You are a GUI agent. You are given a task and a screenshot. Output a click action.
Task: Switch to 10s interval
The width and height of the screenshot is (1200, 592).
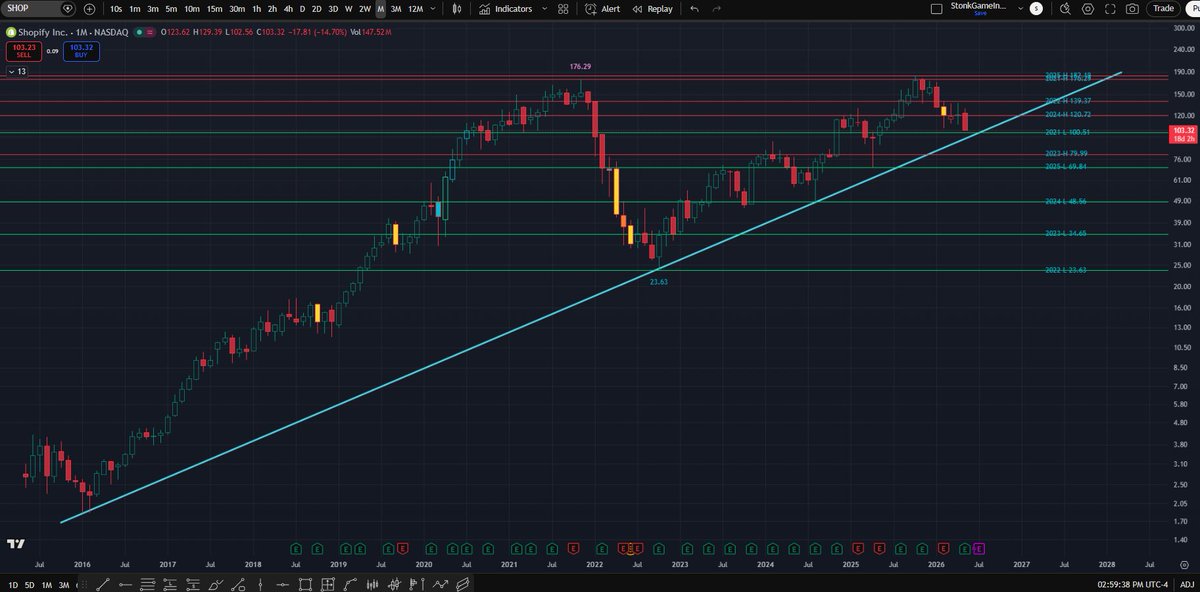point(116,8)
